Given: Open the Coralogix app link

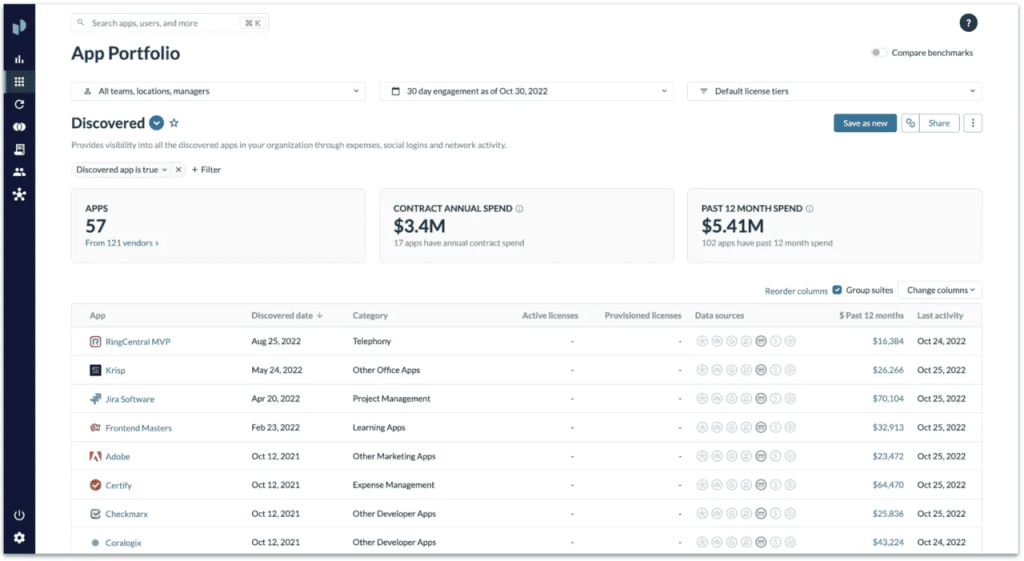Looking at the screenshot, I should (123, 543).
